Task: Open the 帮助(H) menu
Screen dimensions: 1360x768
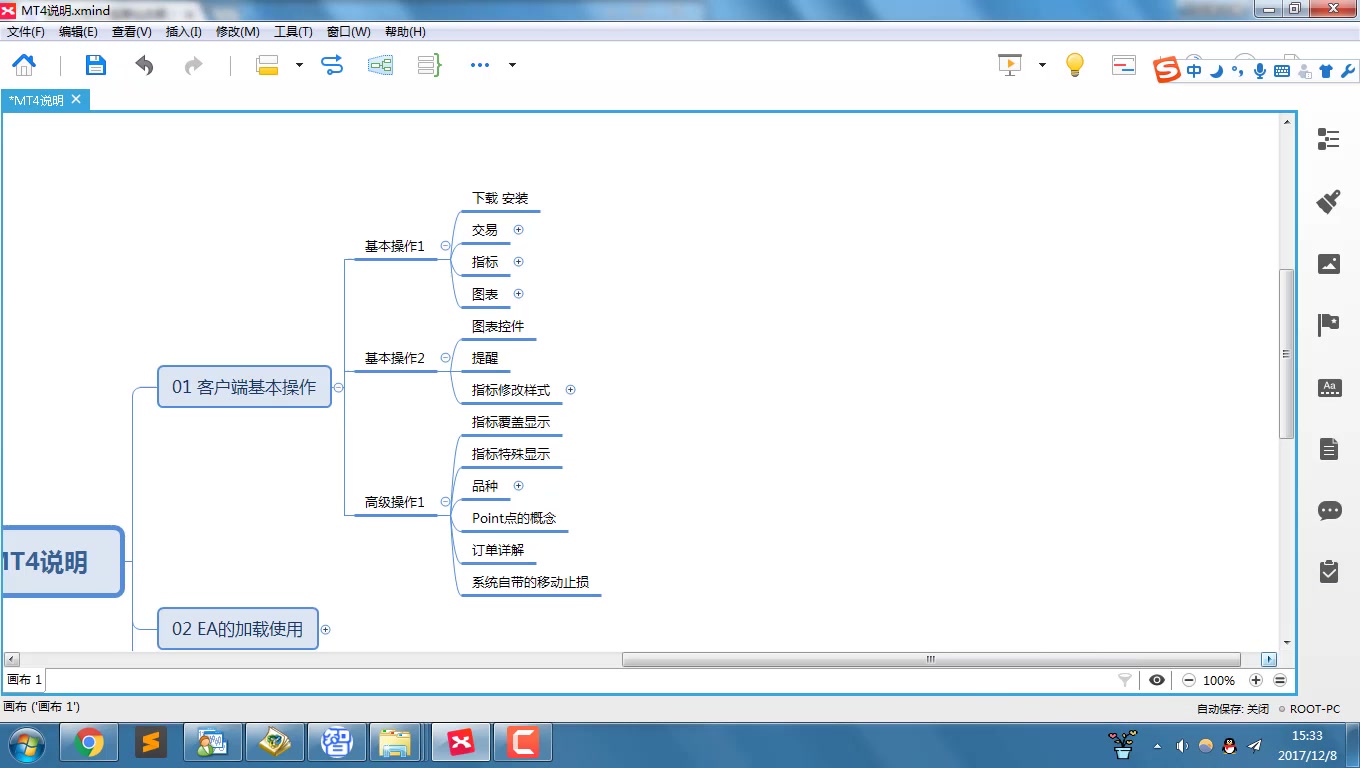Action: tap(404, 32)
